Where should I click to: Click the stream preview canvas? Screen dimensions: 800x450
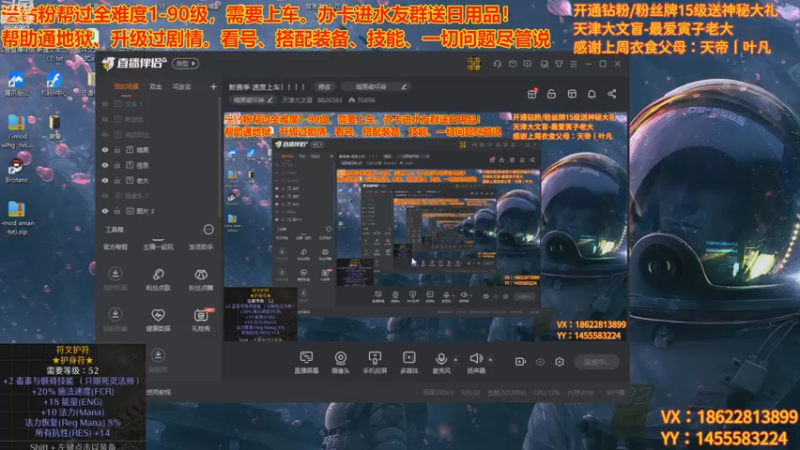click(426, 227)
